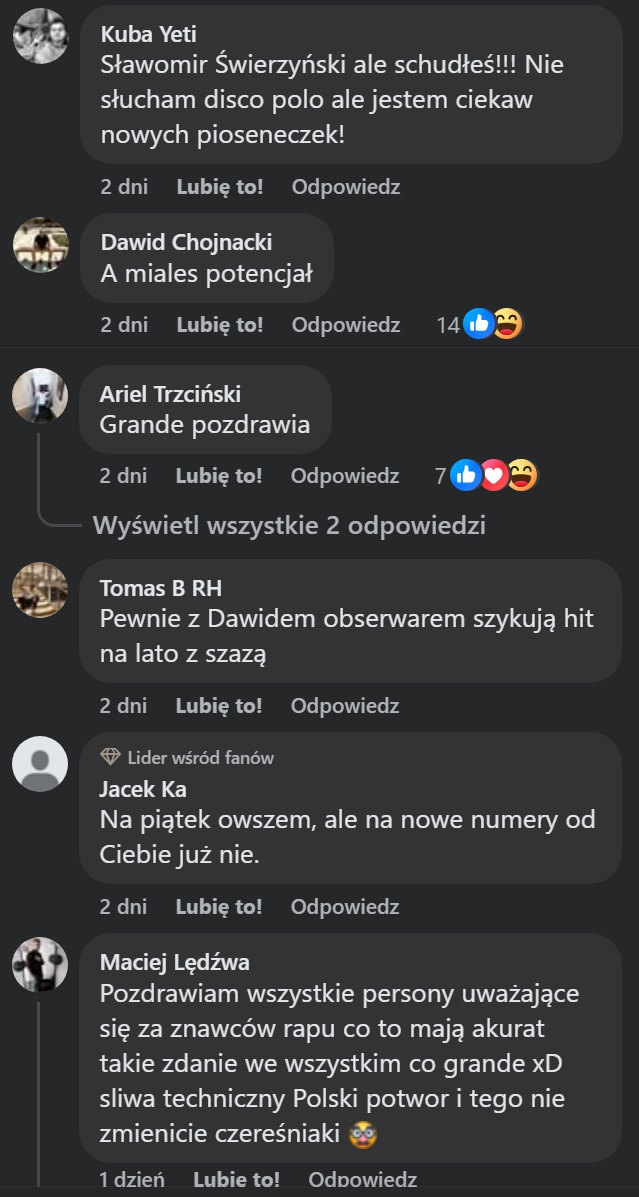Click the haha emoji on Ariel Trzciński's comment
Screen dimensions: 639x1197
click(522, 477)
